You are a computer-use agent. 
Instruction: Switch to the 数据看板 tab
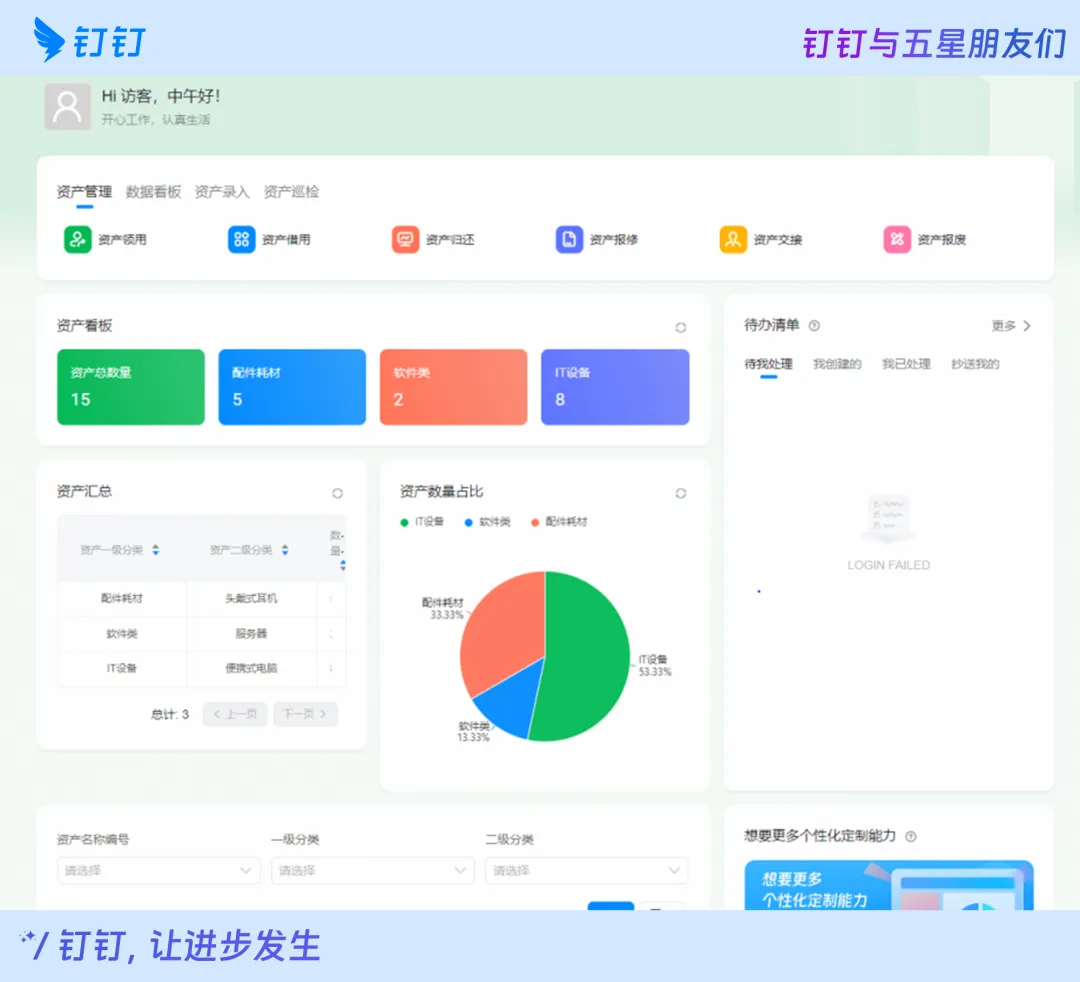coord(153,191)
